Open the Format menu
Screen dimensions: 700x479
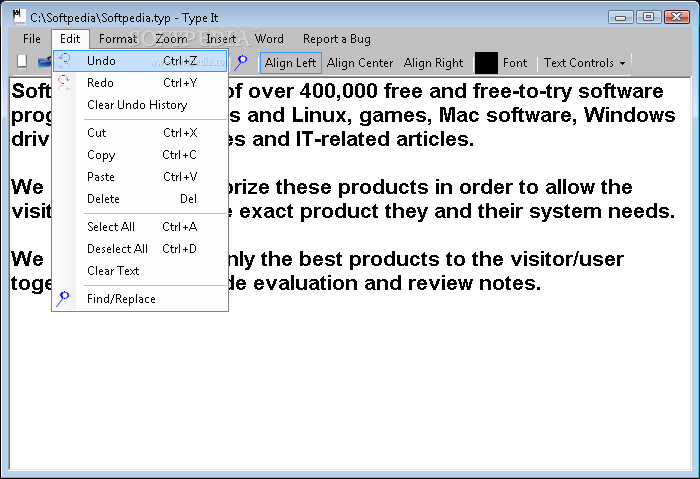[118, 39]
